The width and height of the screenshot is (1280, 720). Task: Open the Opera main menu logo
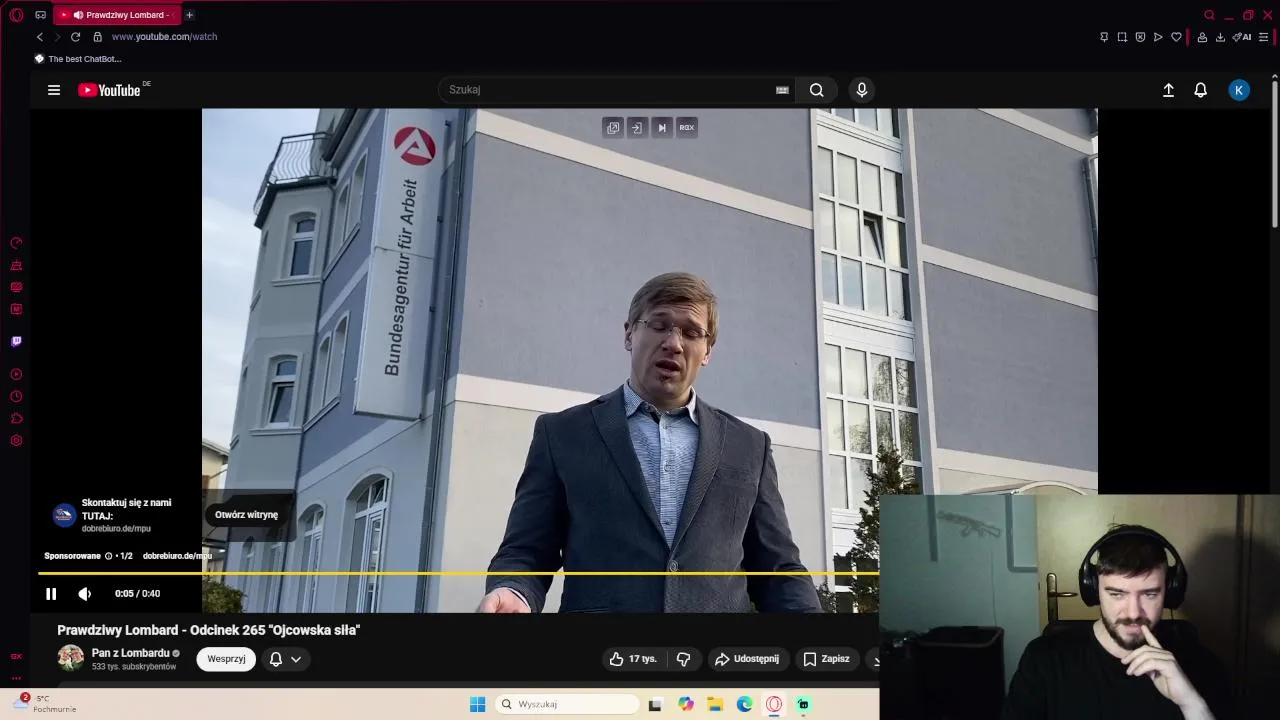[x=16, y=15]
